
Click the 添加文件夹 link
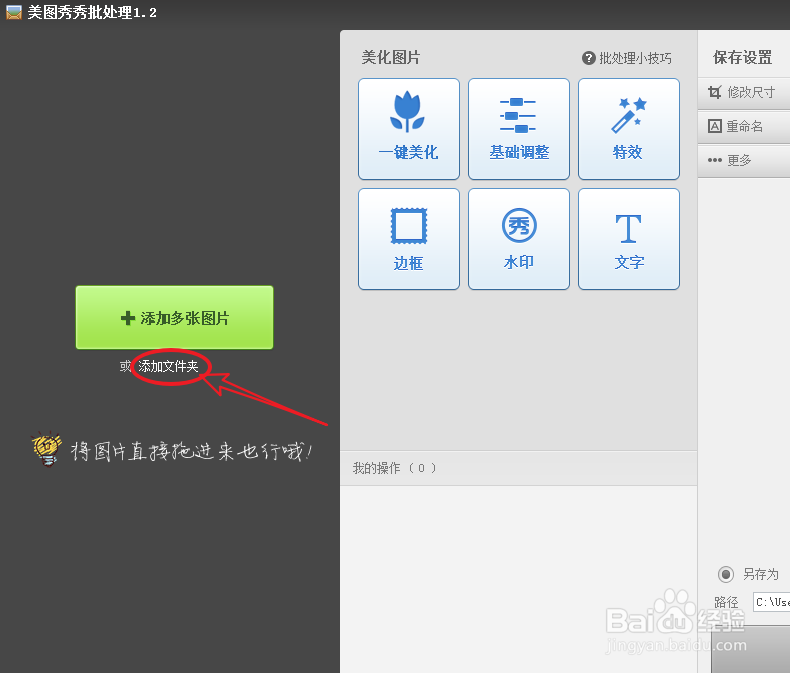tap(168, 366)
